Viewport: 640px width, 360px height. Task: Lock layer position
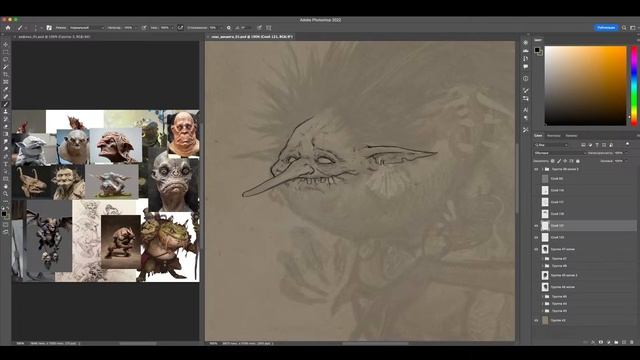tap(565, 161)
